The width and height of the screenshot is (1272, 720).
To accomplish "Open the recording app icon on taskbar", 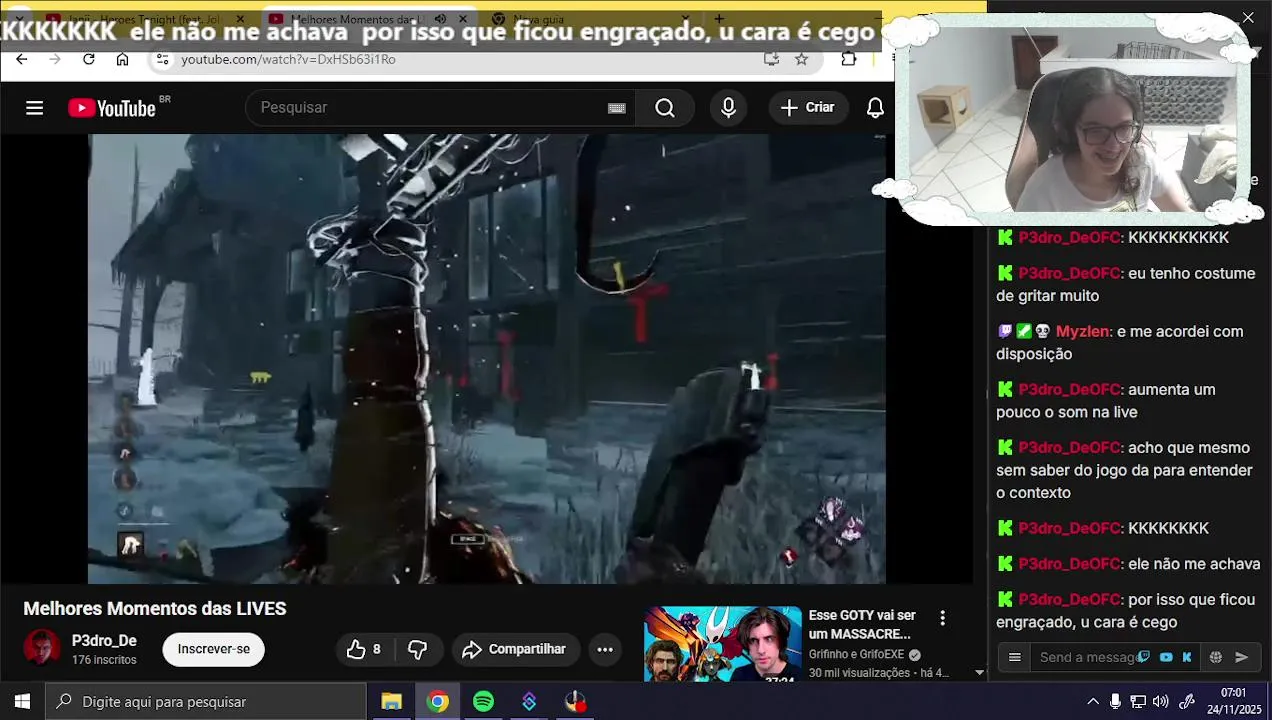I will [576, 702].
